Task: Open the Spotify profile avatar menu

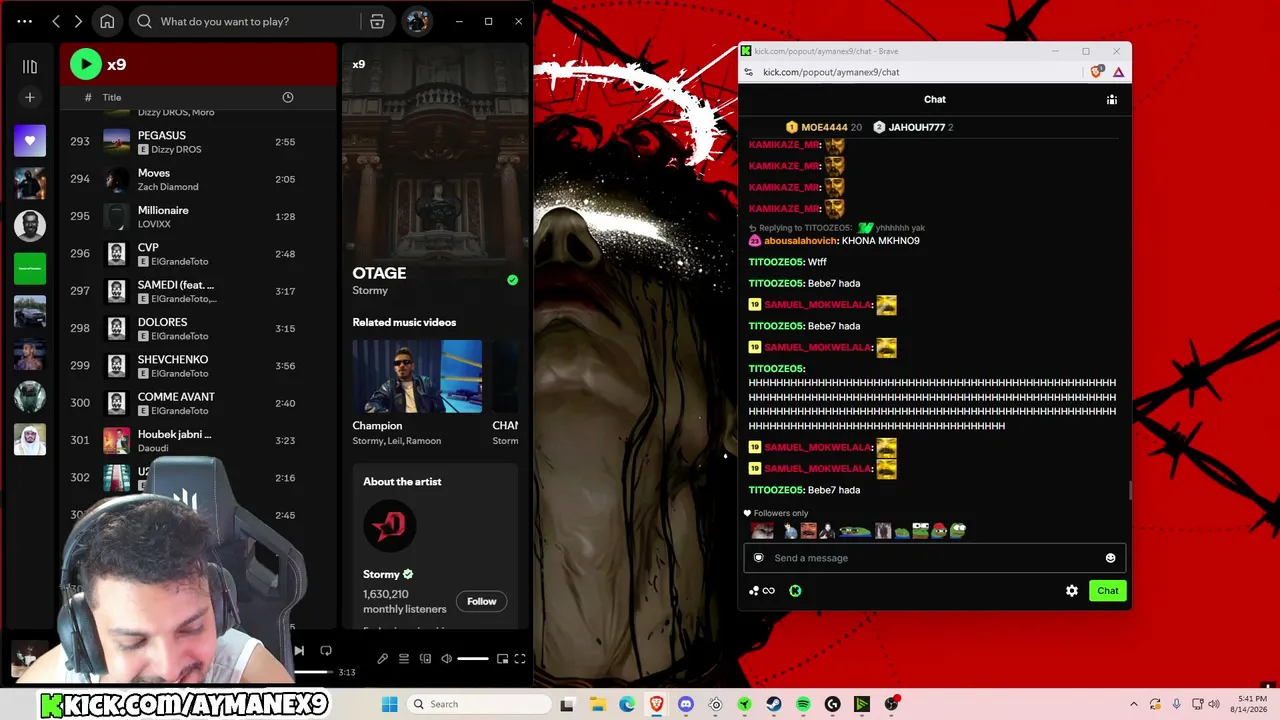Action: [418, 21]
